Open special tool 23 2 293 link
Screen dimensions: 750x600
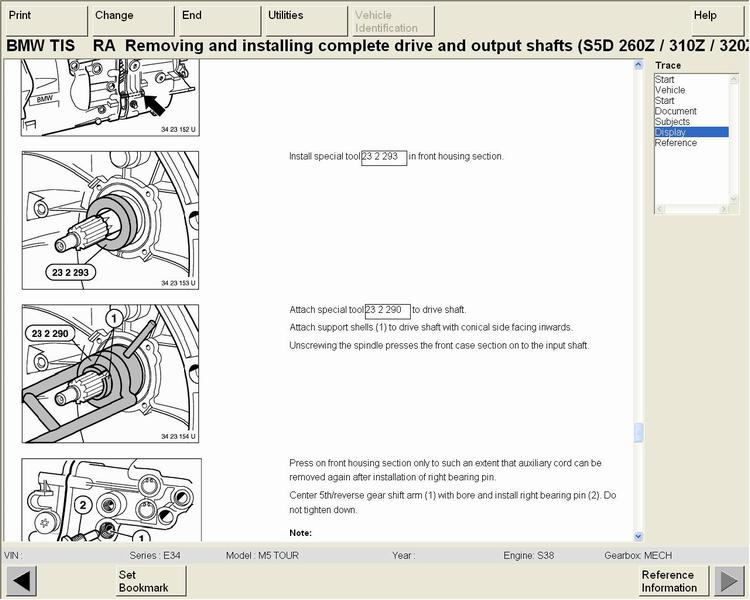[384, 157]
